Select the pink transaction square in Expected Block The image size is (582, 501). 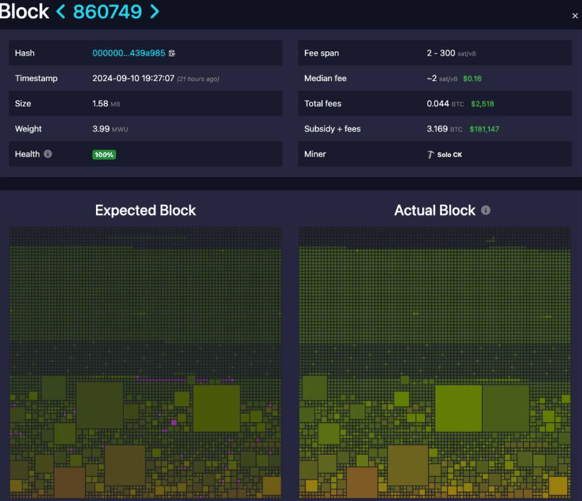pos(173,422)
